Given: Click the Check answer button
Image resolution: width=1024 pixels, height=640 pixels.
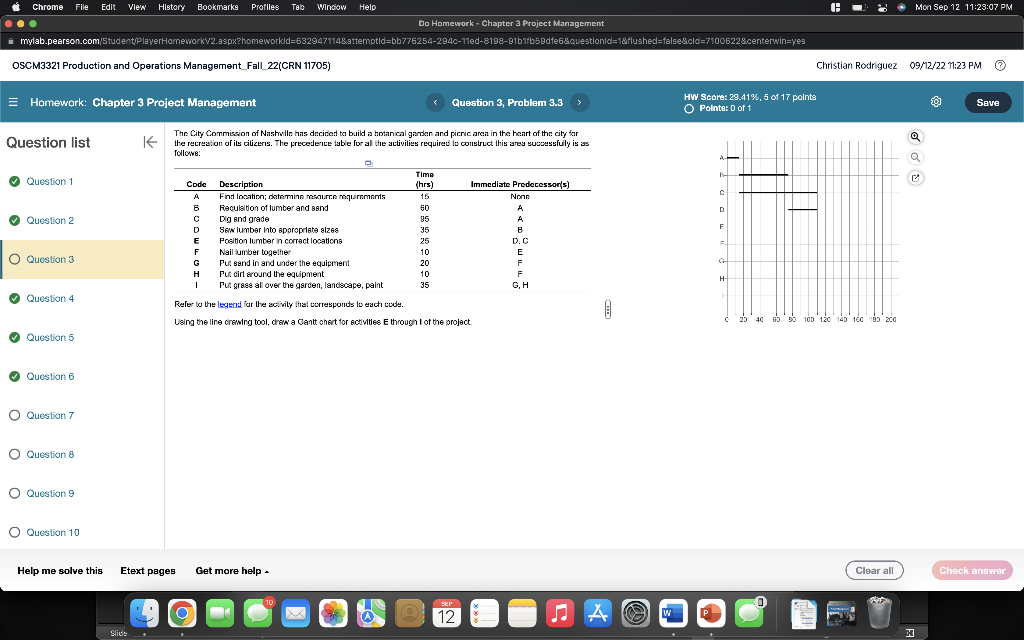Looking at the screenshot, I should [972, 571].
